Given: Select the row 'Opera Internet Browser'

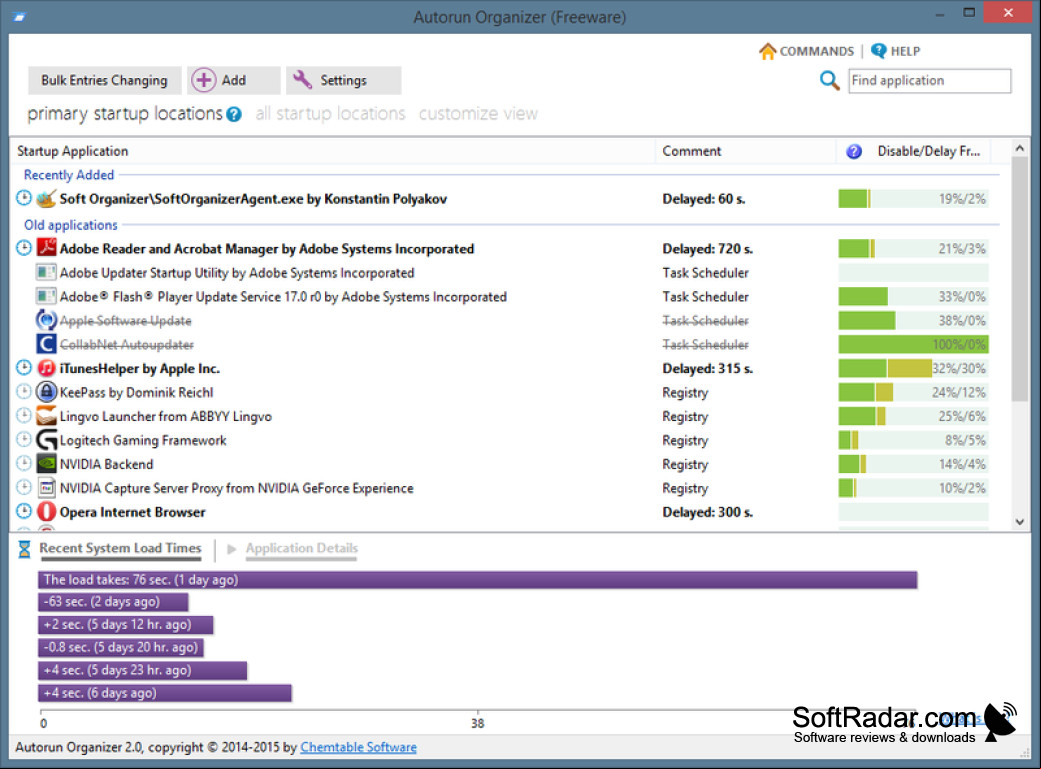Looking at the screenshot, I should tap(505, 512).
